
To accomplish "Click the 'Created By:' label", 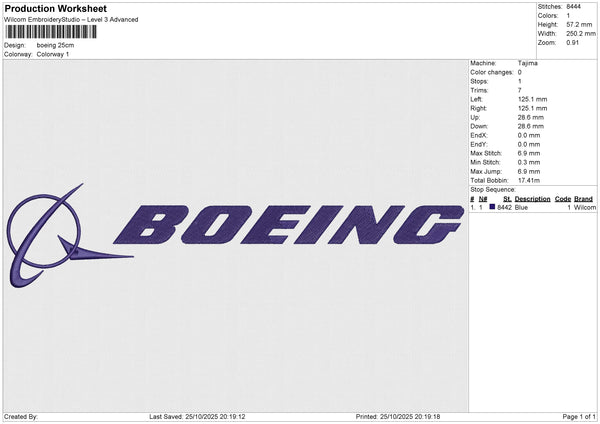I will (x=21, y=417).
